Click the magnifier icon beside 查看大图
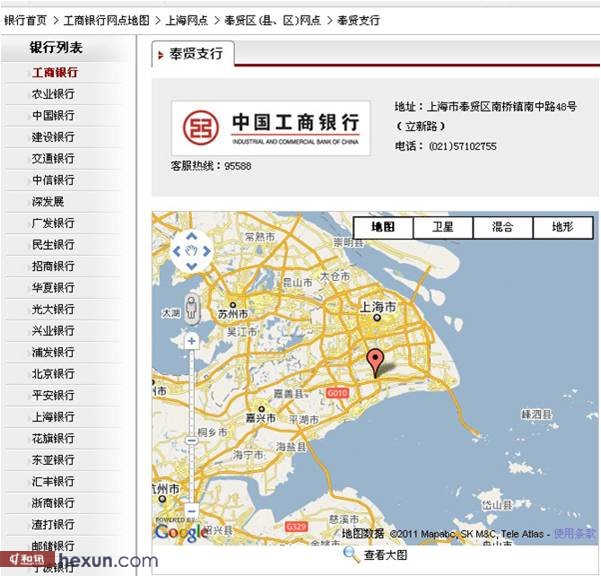 pyautogui.click(x=351, y=554)
